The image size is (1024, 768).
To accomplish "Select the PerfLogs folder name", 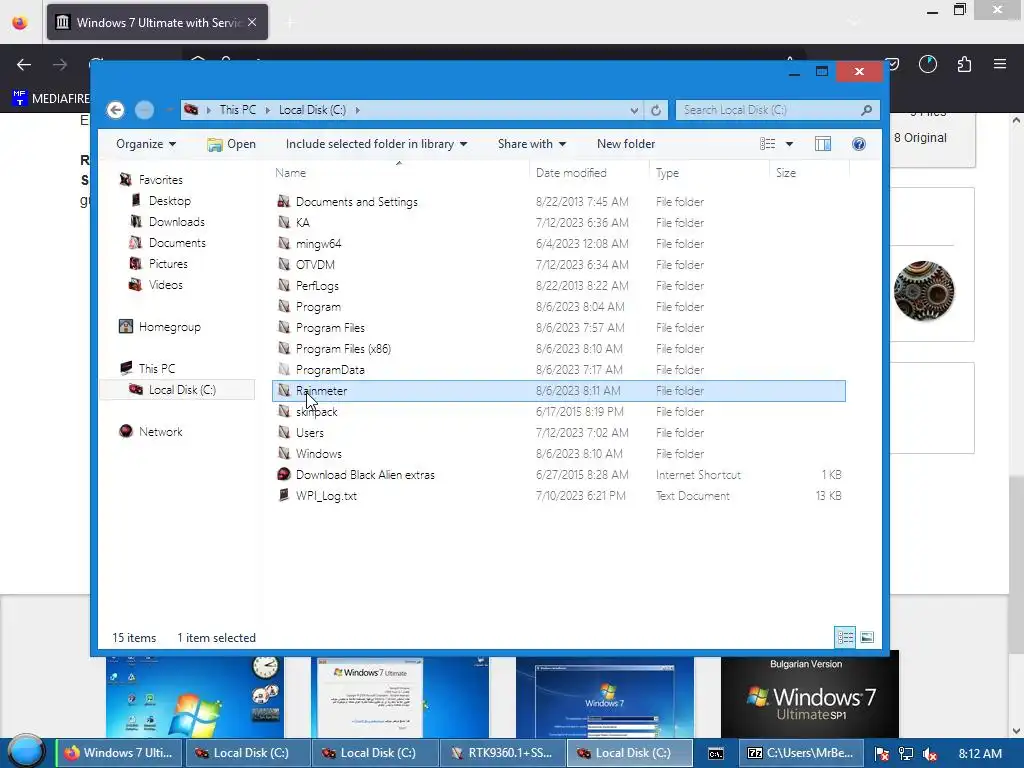I will coord(317,285).
